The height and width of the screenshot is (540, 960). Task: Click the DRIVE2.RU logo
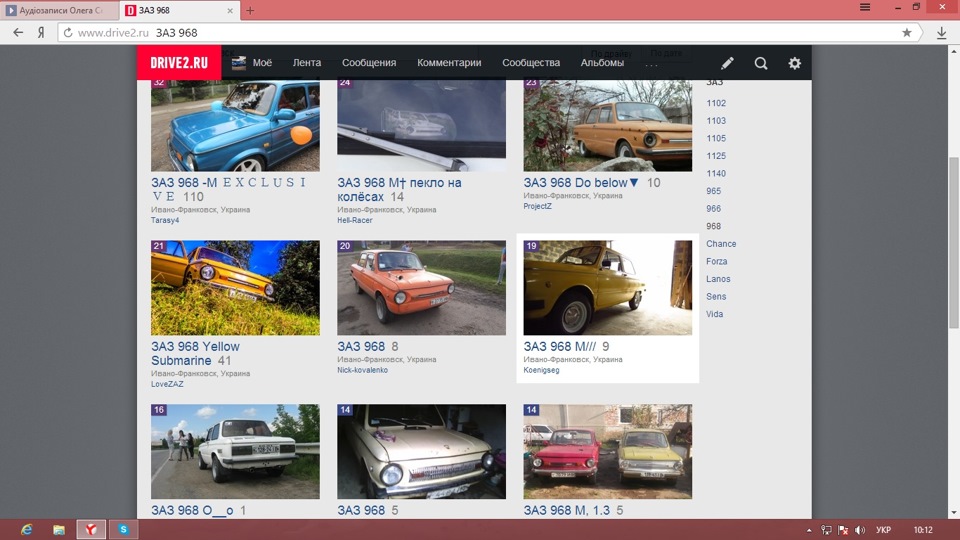[179, 62]
